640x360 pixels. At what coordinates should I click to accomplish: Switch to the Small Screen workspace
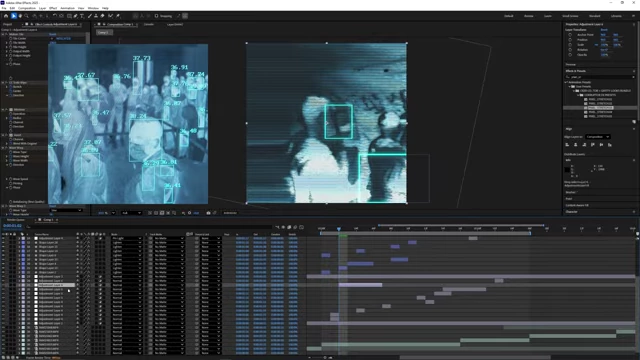point(570,16)
